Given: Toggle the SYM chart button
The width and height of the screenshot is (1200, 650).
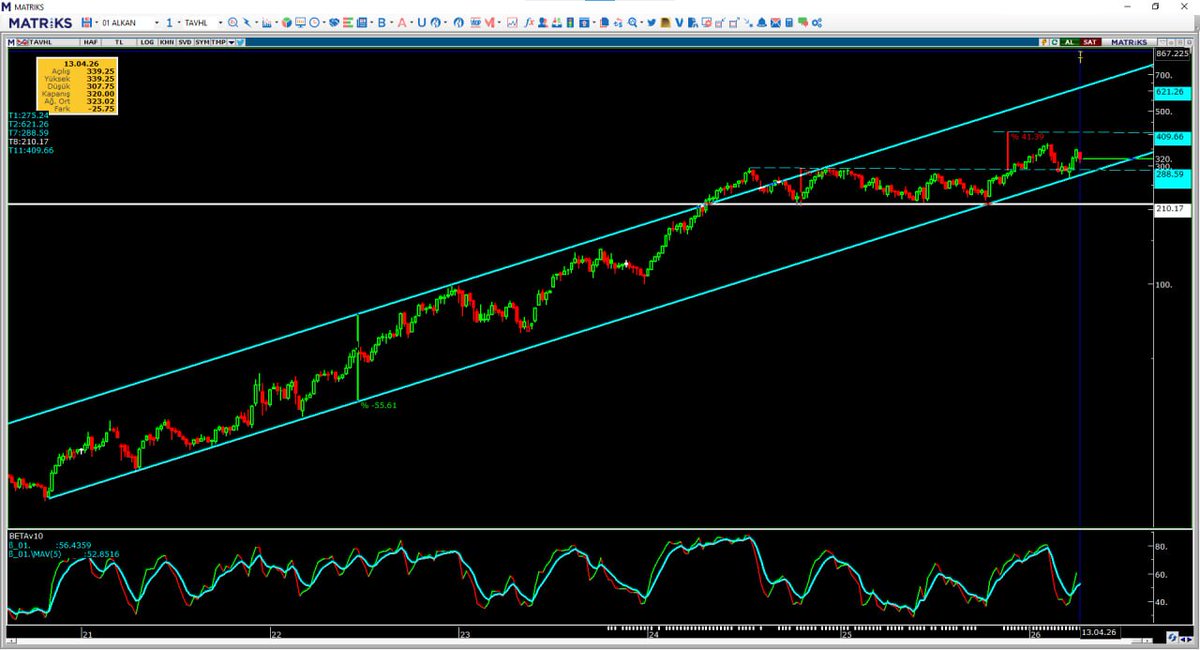Looking at the screenshot, I should tap(202, 42).
